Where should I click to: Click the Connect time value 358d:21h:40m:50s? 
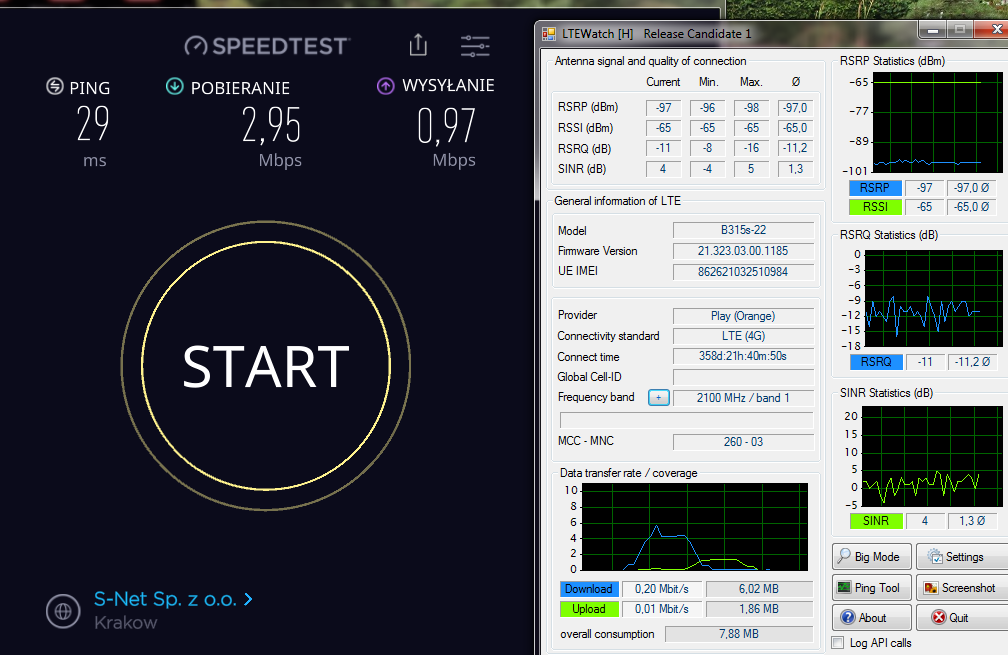pyautogui.click(x=743, y=356)
